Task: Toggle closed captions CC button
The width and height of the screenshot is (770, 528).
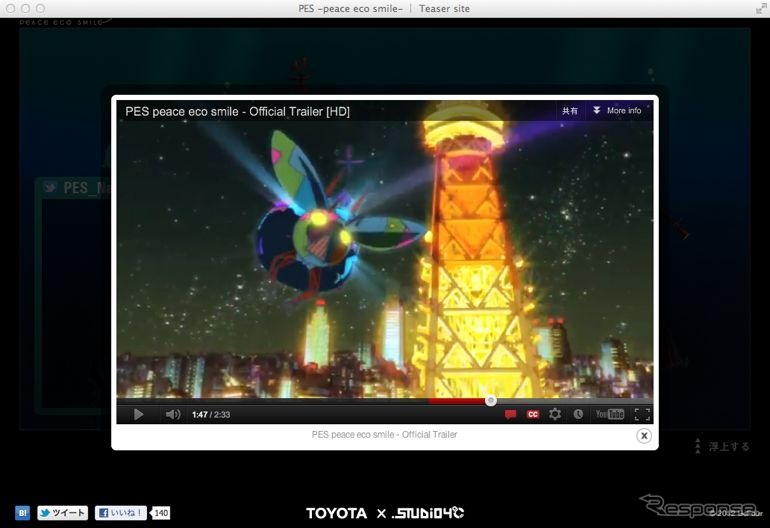Action: tap(533, 414)
